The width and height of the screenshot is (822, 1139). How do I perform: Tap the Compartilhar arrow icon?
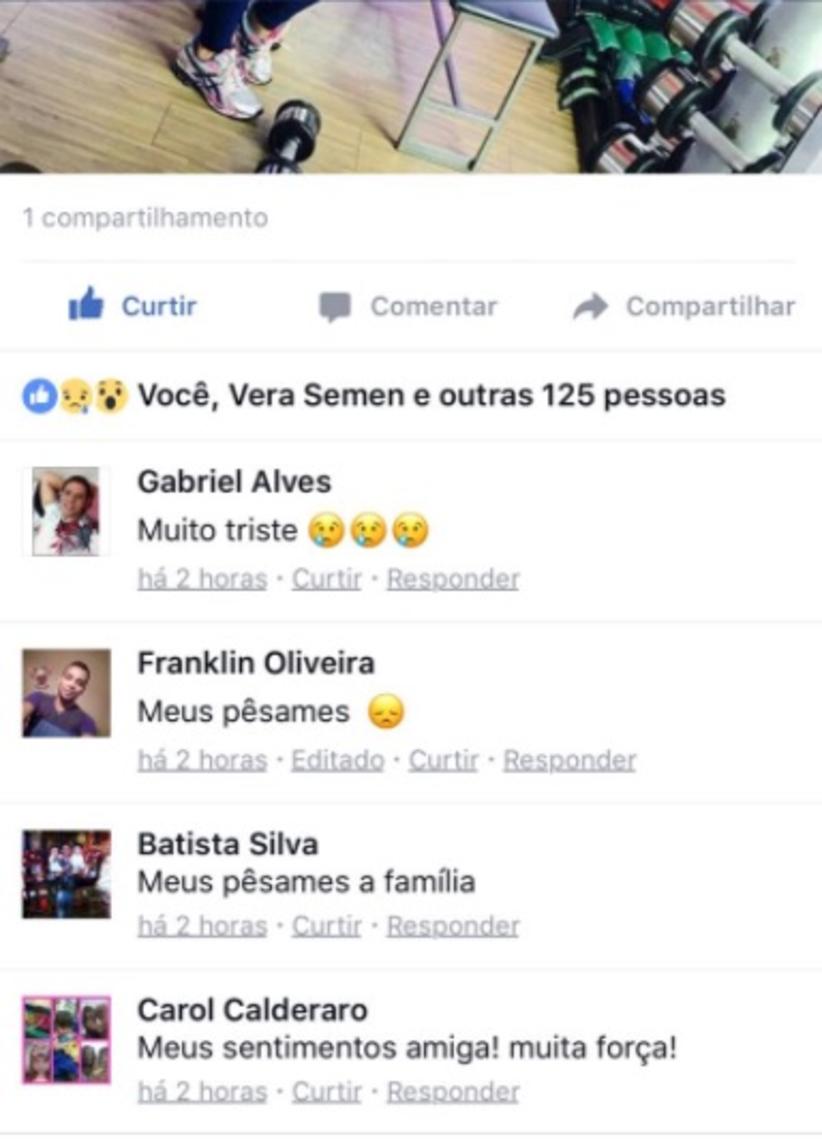pyautogui.click(x=590, y=307)
